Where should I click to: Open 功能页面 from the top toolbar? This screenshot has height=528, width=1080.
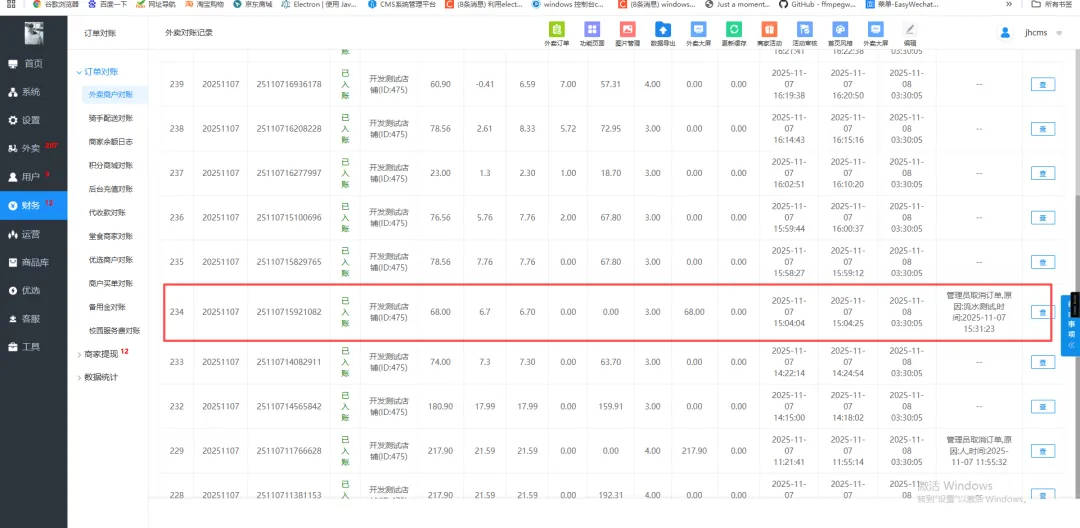tap(592, 34)
